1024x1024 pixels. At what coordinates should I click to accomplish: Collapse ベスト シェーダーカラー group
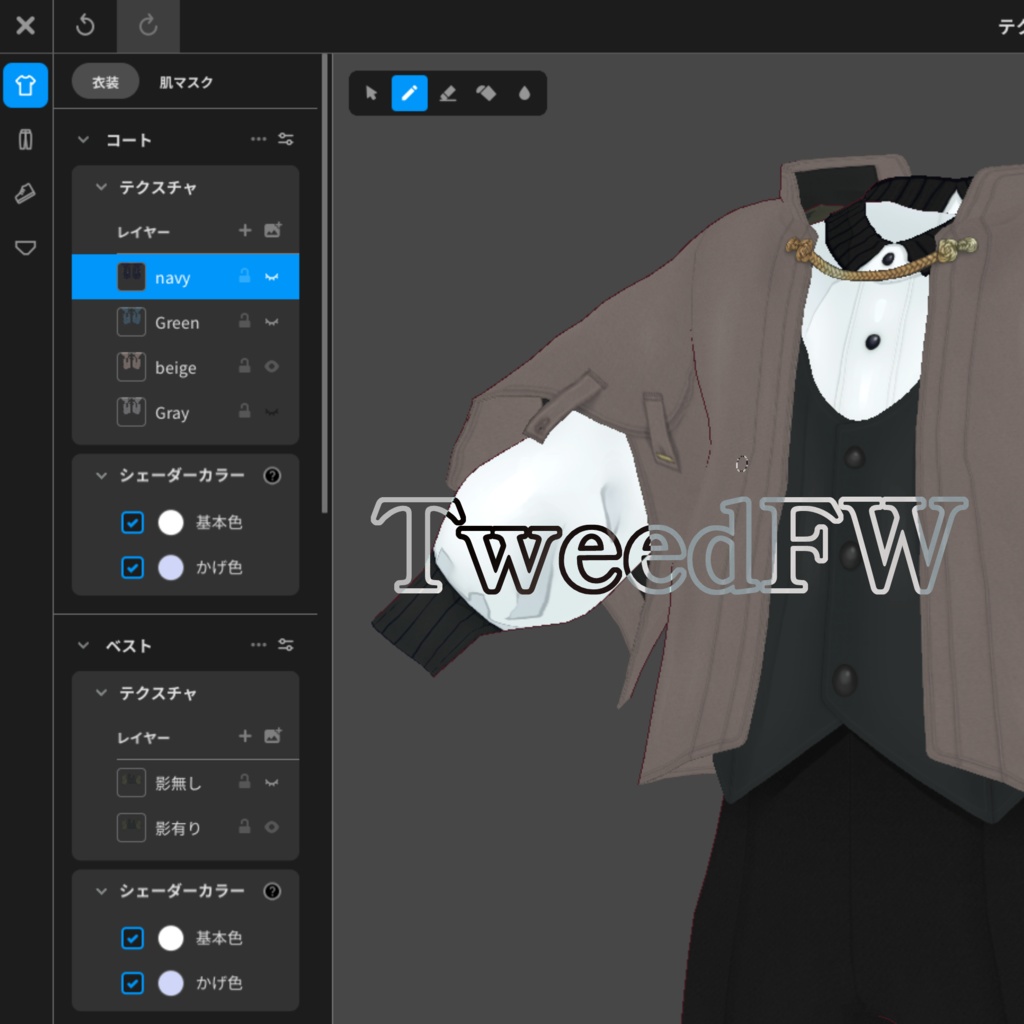[101, 891]
